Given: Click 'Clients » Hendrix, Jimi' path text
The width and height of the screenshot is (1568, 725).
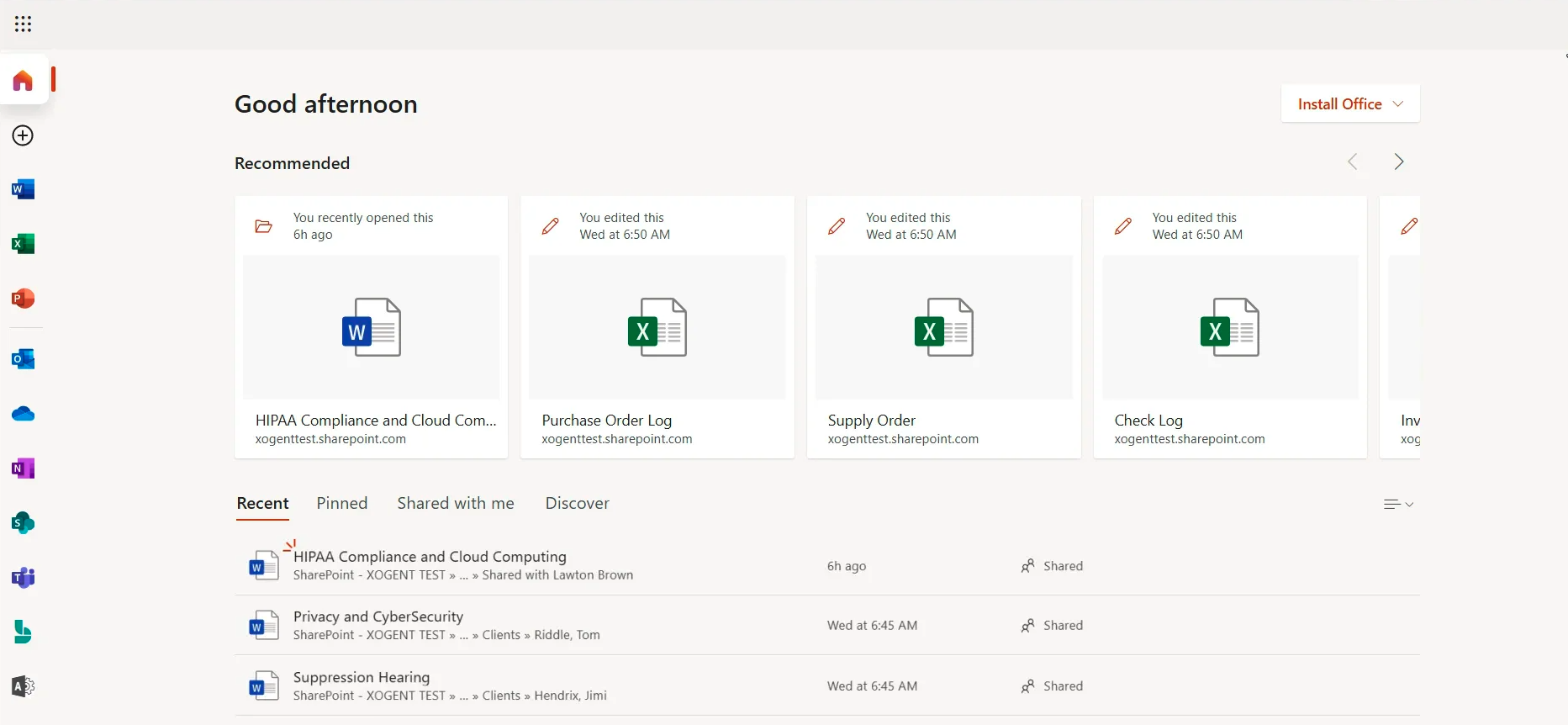Looking at the screenshot, I should click(x=544, y=696).
